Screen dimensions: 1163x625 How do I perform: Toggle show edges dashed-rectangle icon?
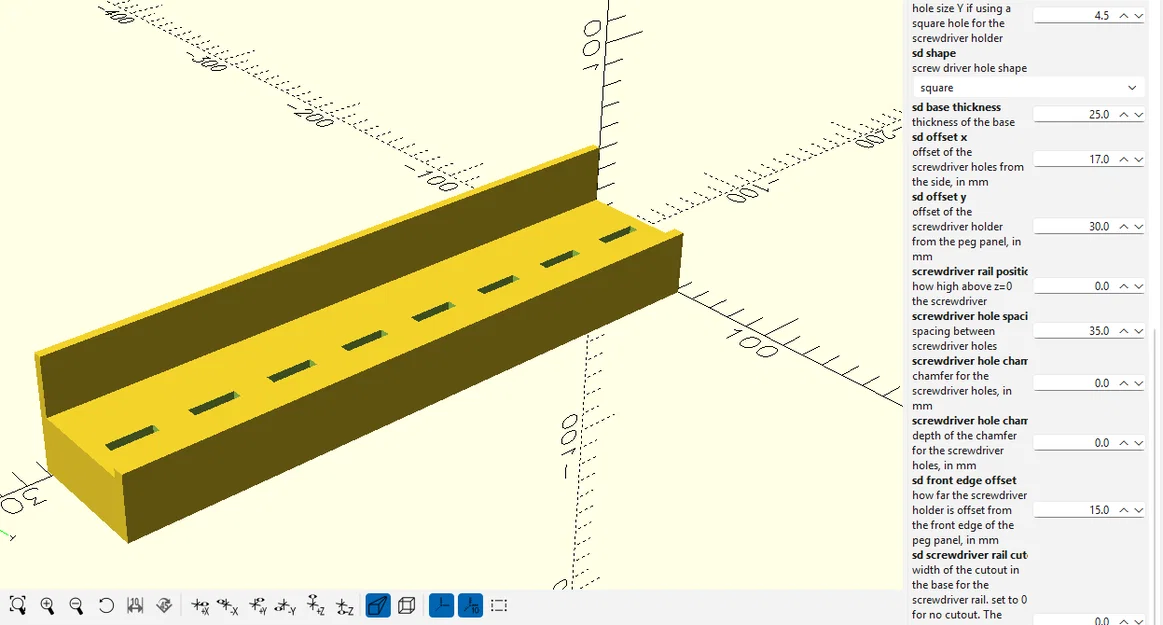(499, 606)
